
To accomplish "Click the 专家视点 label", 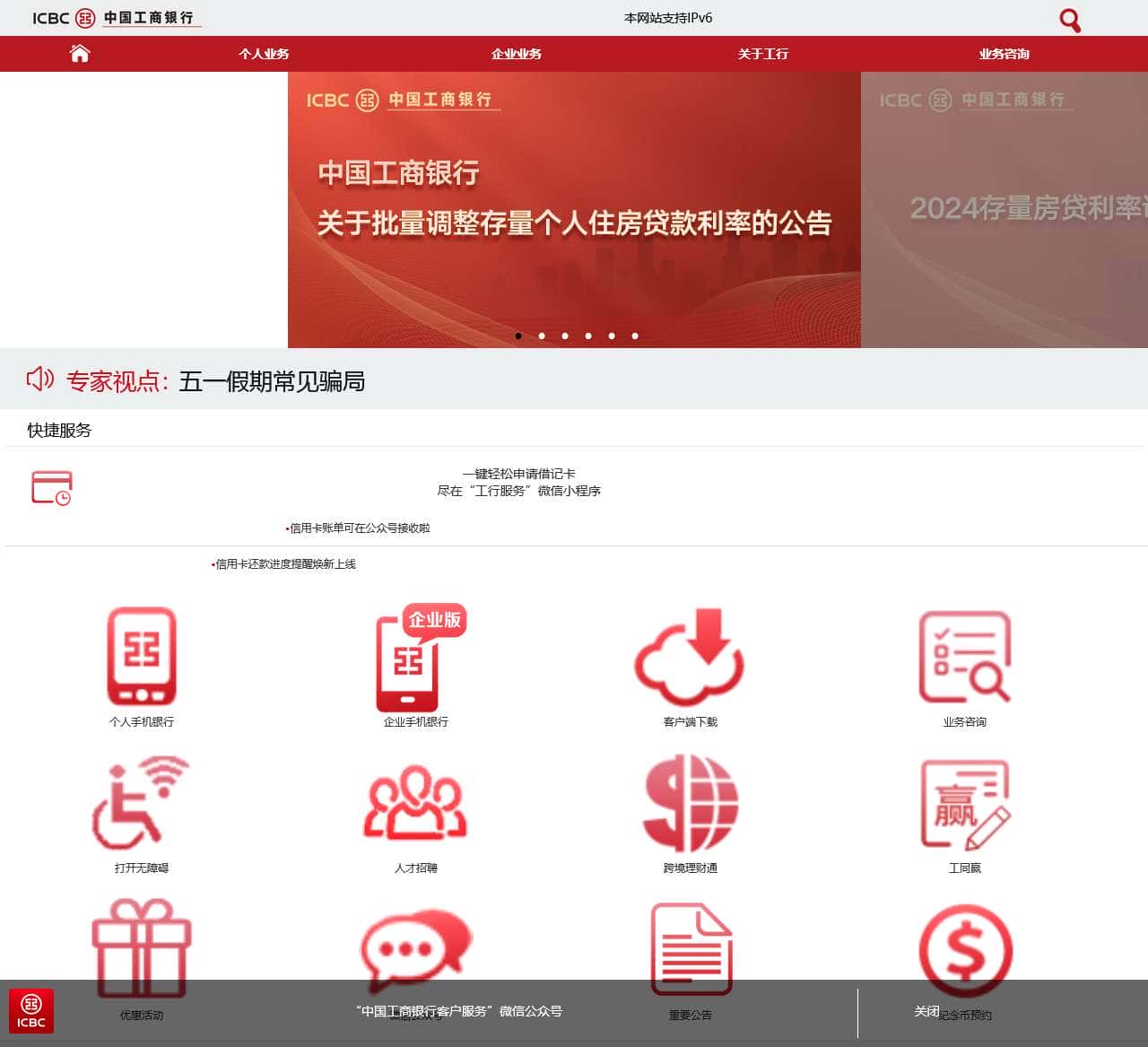I will [x=117, y=381].
